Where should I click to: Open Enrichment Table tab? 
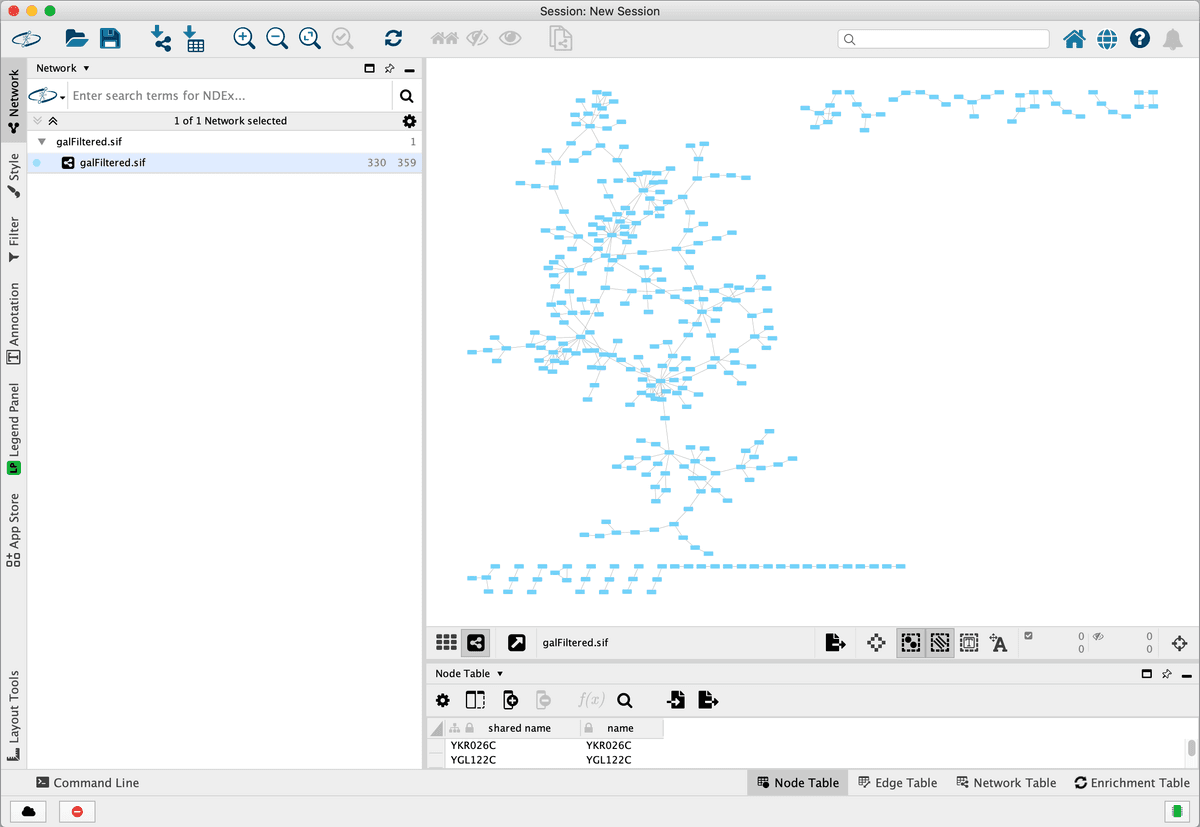[x=1132, y=783]
